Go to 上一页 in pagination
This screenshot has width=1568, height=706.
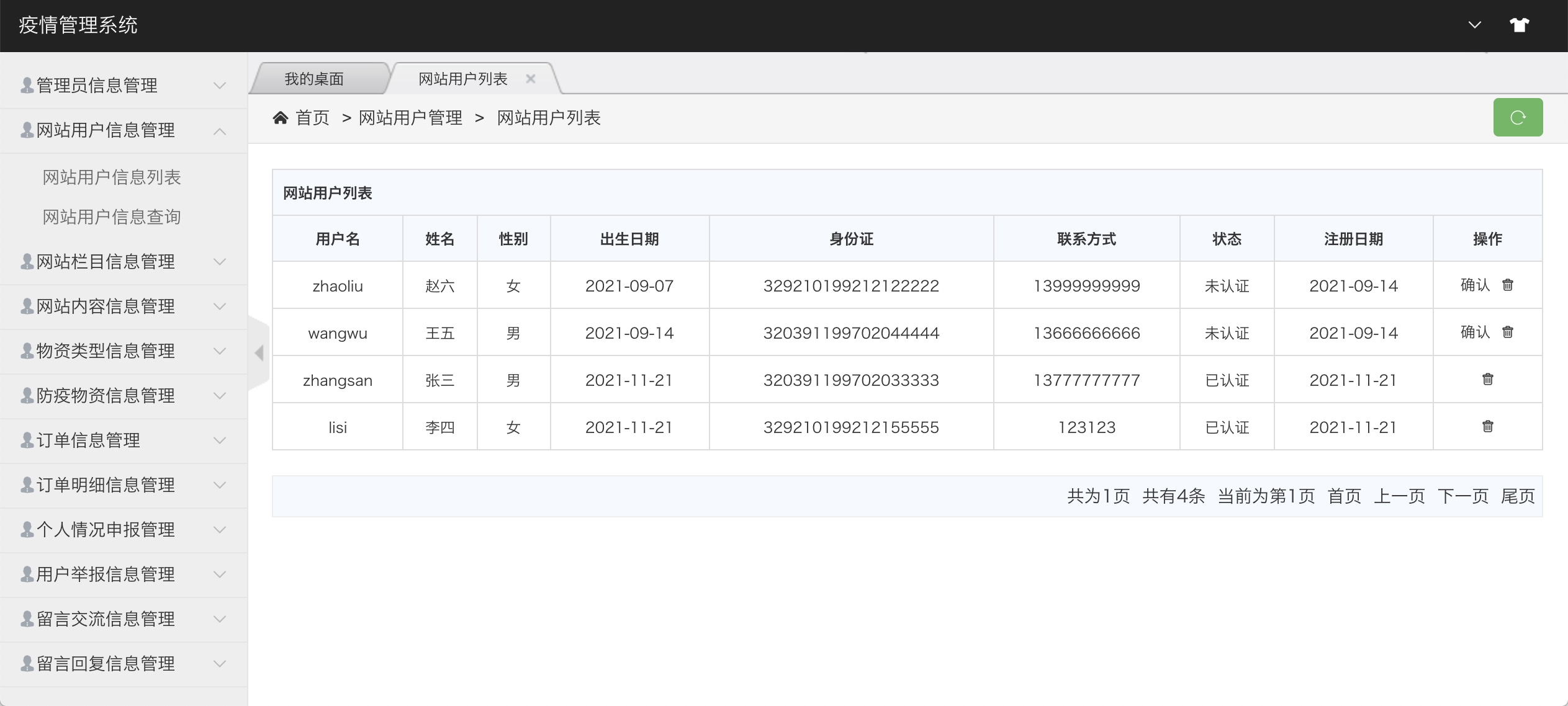1399,496
